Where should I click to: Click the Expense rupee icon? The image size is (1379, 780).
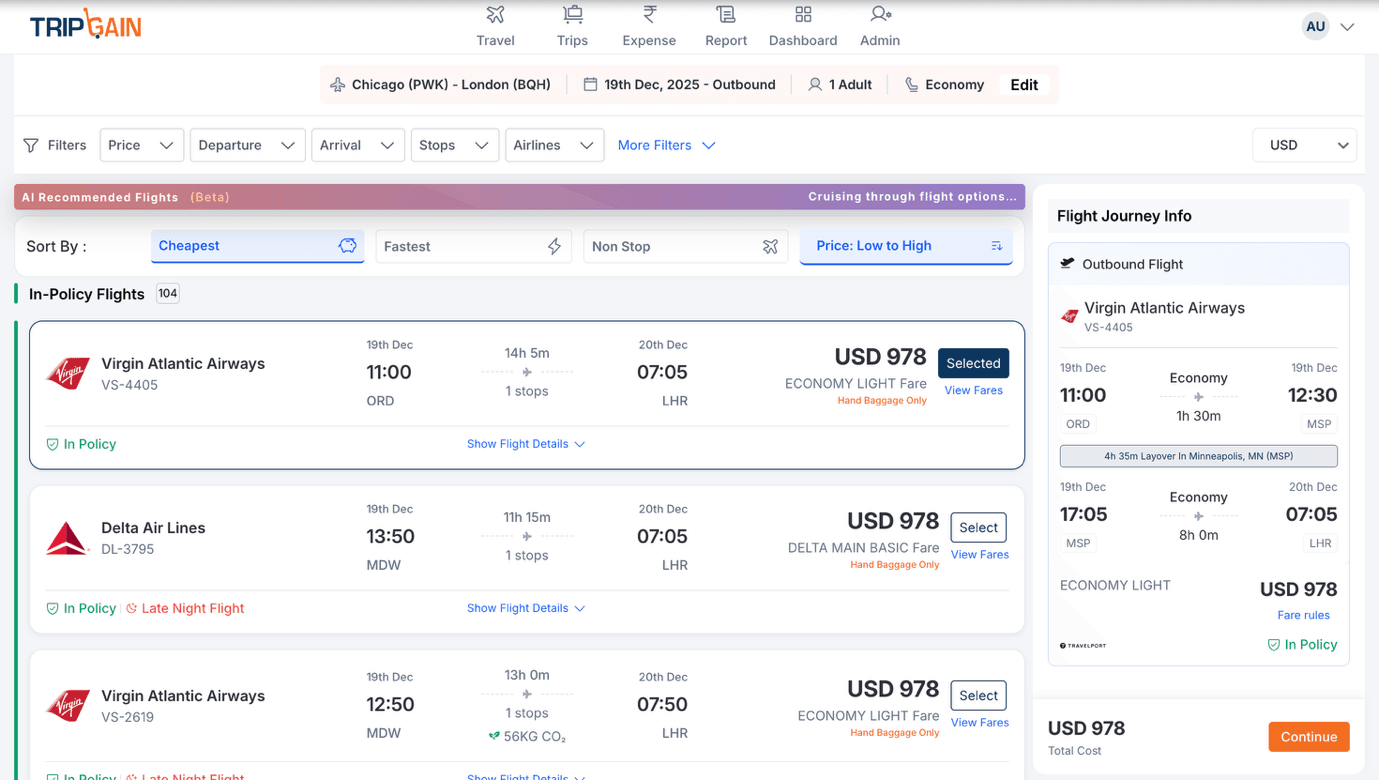pos(649,15)
